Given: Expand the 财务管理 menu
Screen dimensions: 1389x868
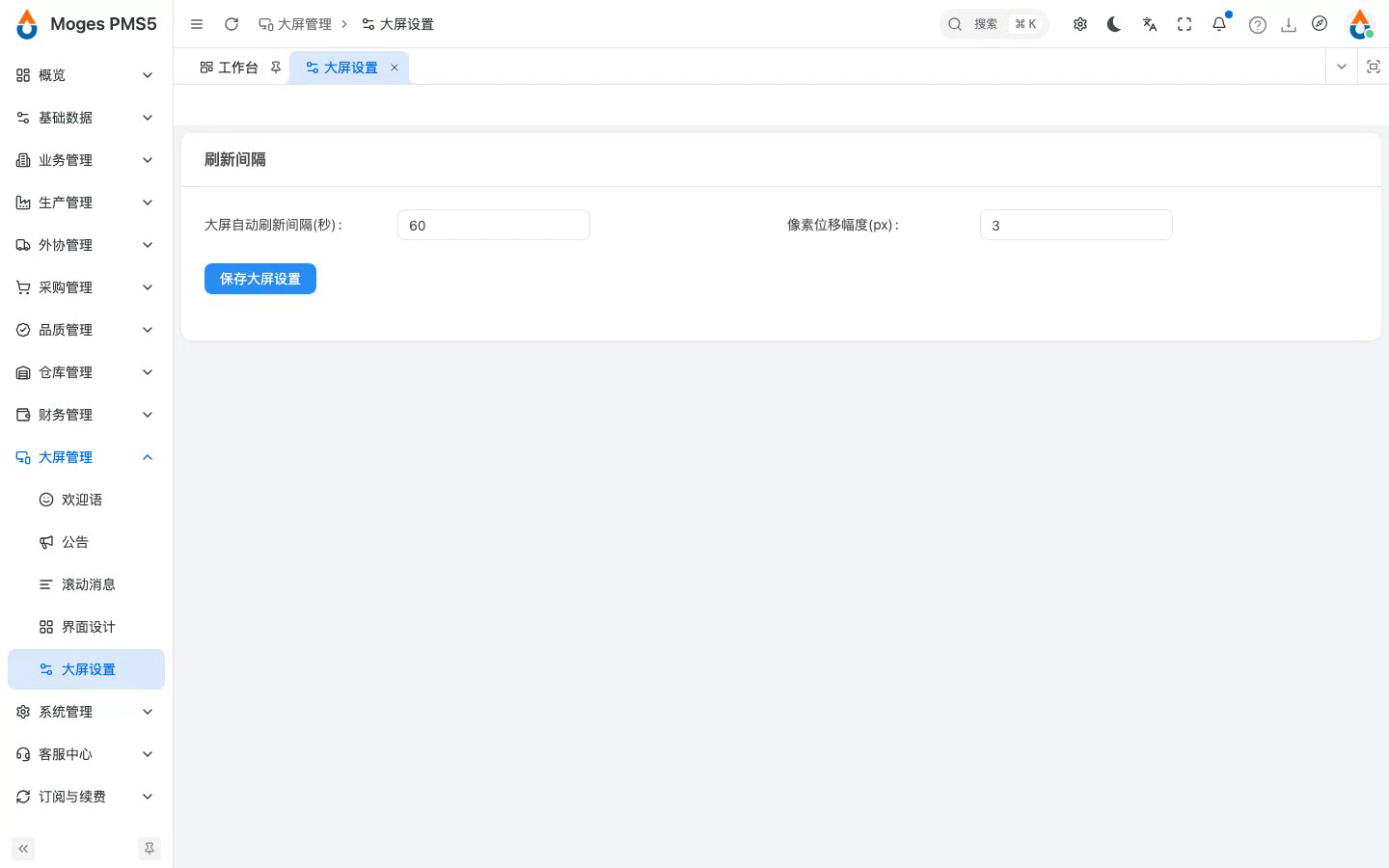Looking at the screenshot, I should [86, 415].
